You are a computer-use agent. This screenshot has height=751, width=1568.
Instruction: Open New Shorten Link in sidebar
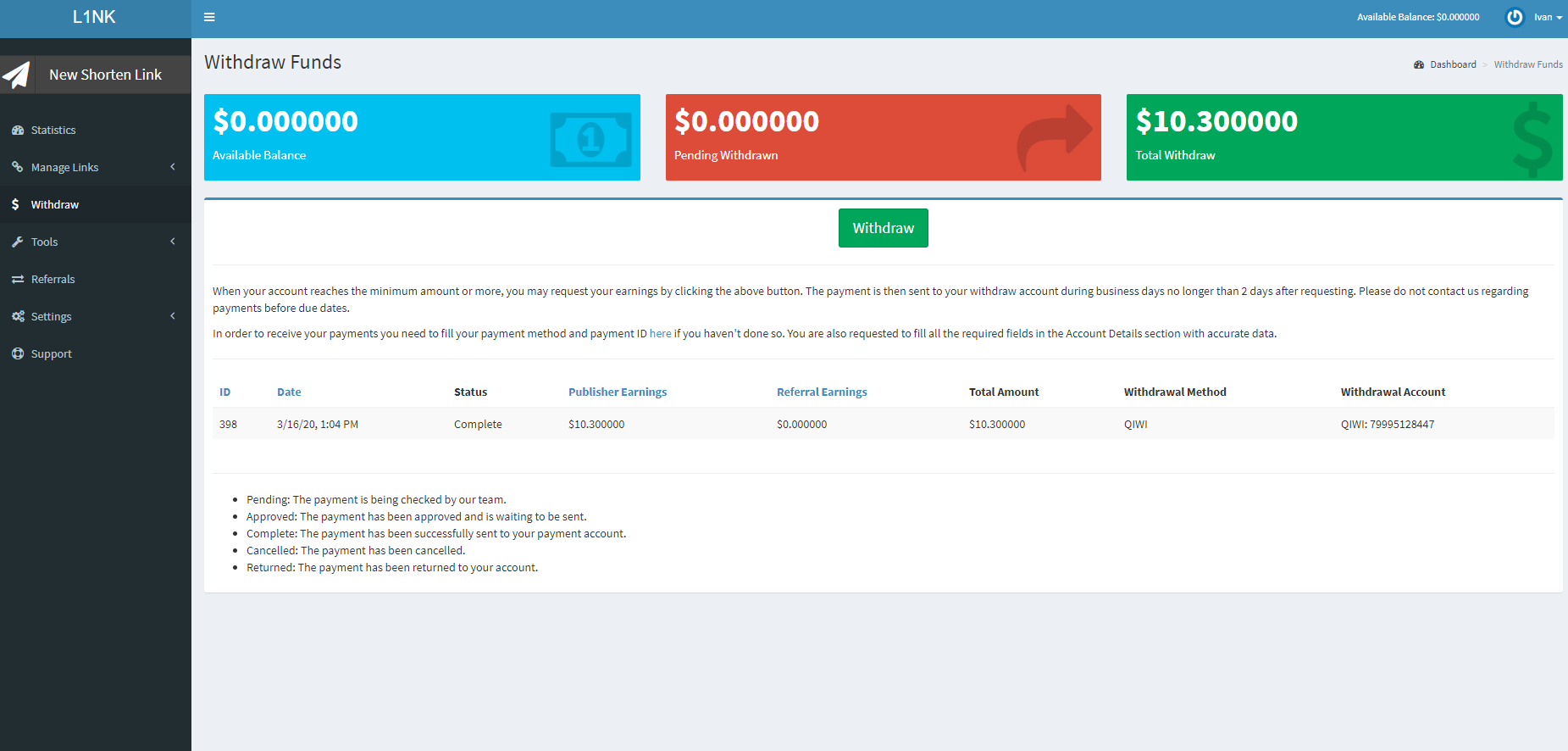105,75
